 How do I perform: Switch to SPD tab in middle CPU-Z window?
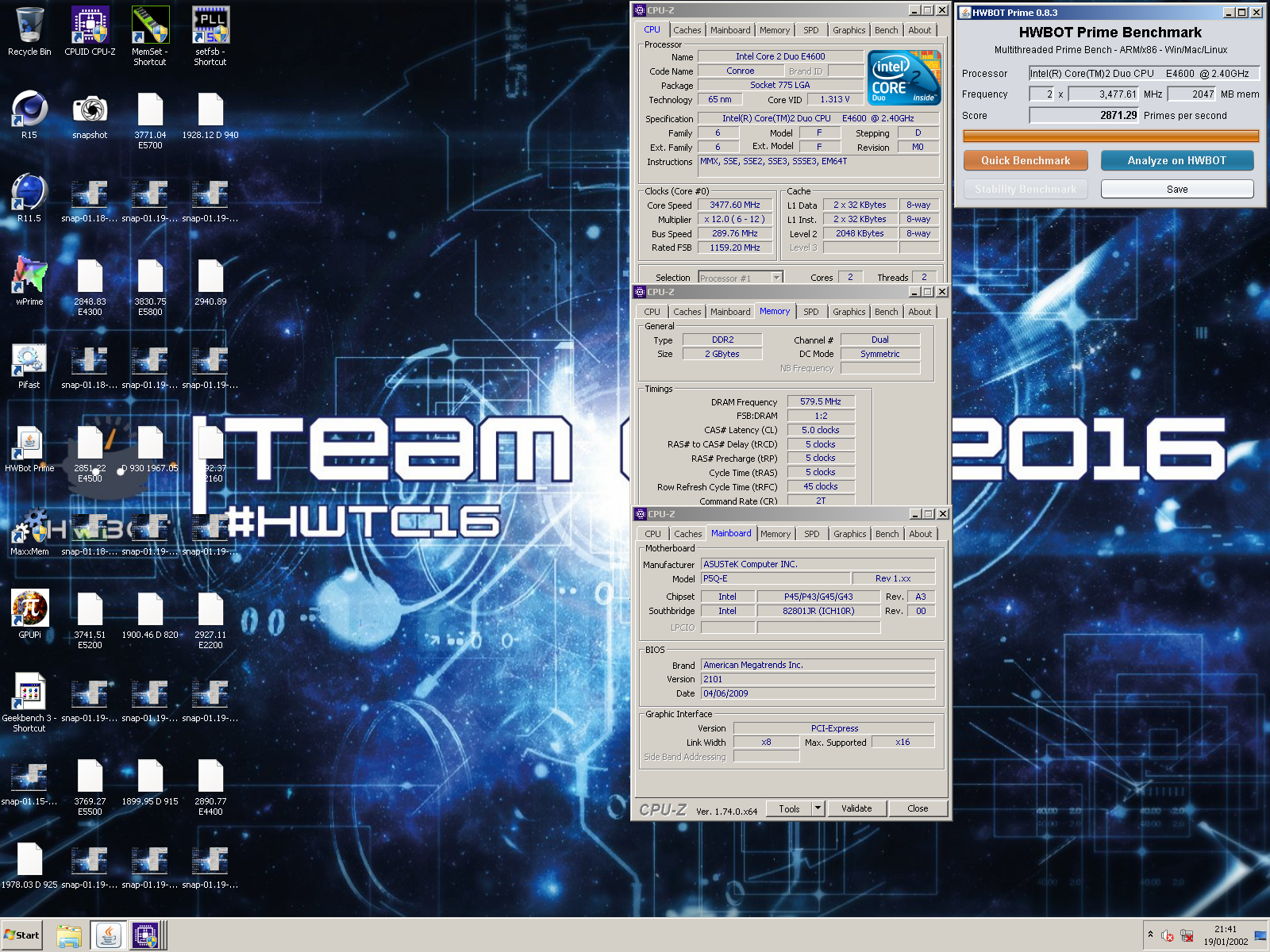[810, 312]
